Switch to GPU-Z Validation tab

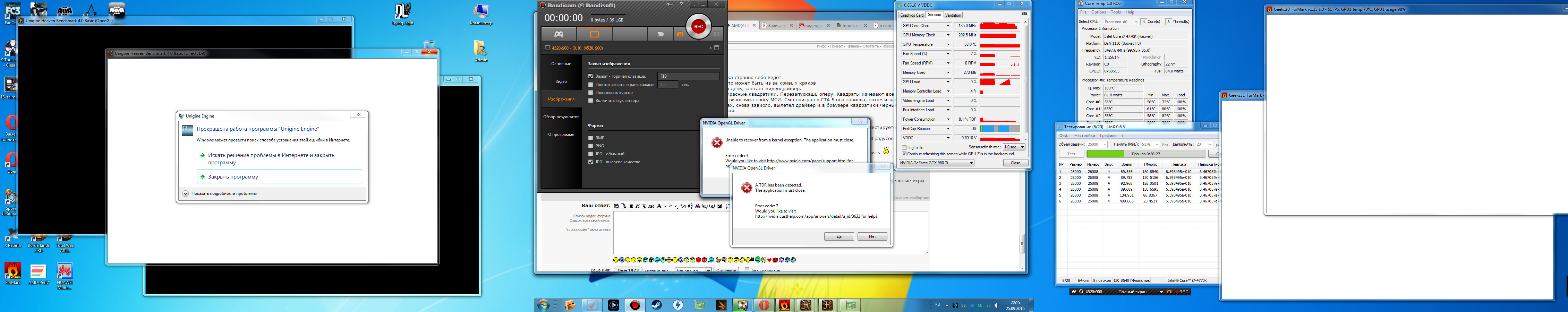953,15
